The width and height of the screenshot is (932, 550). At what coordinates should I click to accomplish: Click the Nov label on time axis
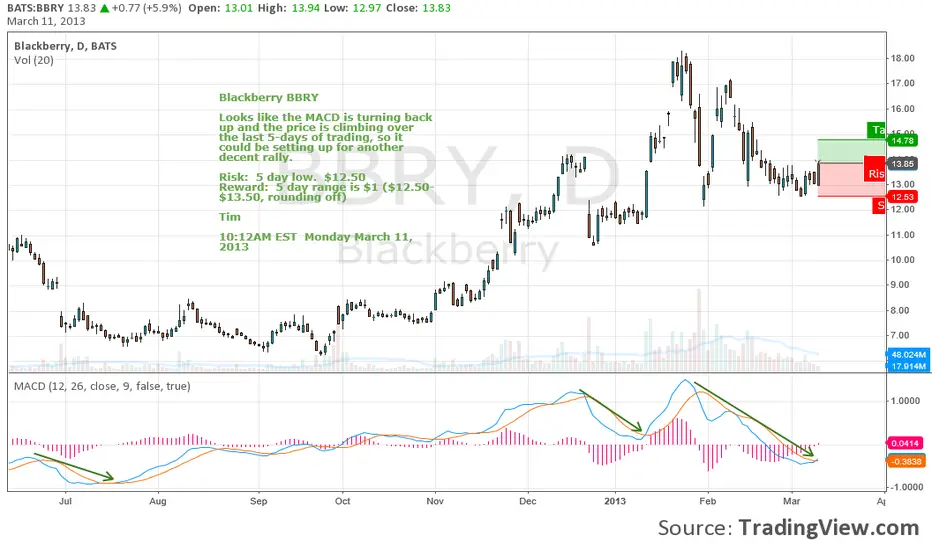tap(435, 501)
